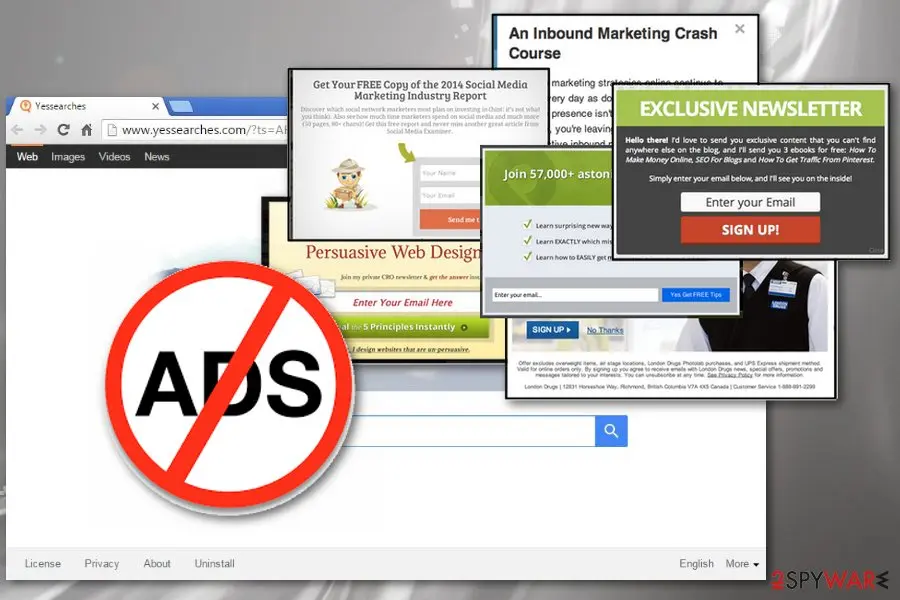This screenshot has width=900, height=600.
Task: Switch to the Web search tab
Action: pyautogui.click(x=27, y=156)
